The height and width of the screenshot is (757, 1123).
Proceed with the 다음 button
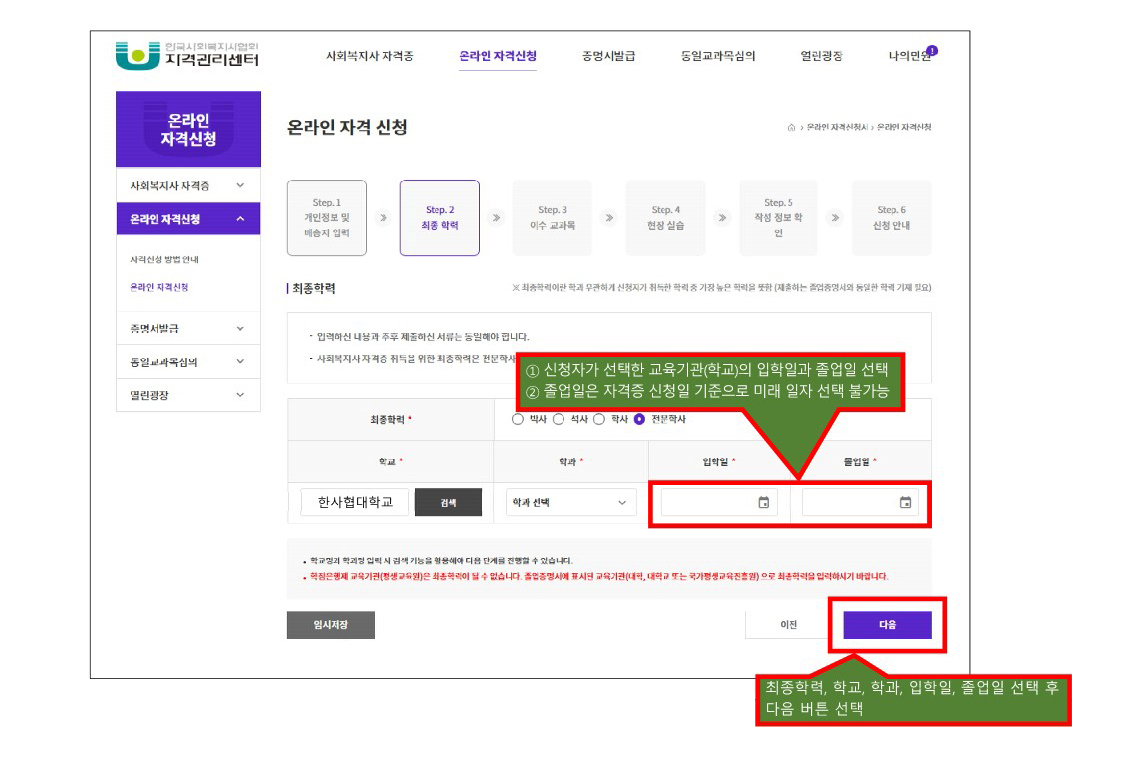coord(887,625)
